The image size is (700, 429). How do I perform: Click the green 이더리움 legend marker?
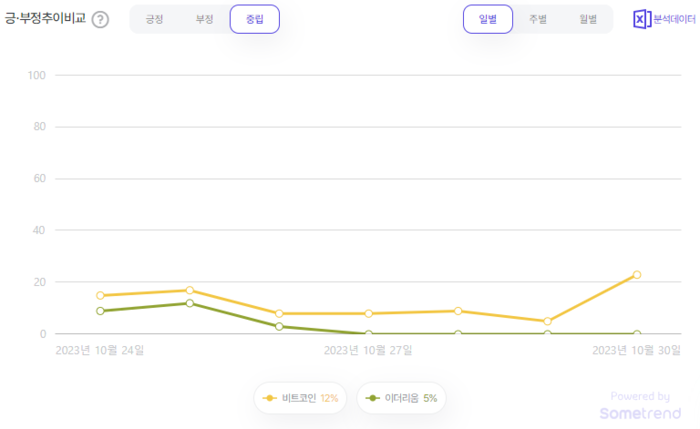[x=373, y=398]
